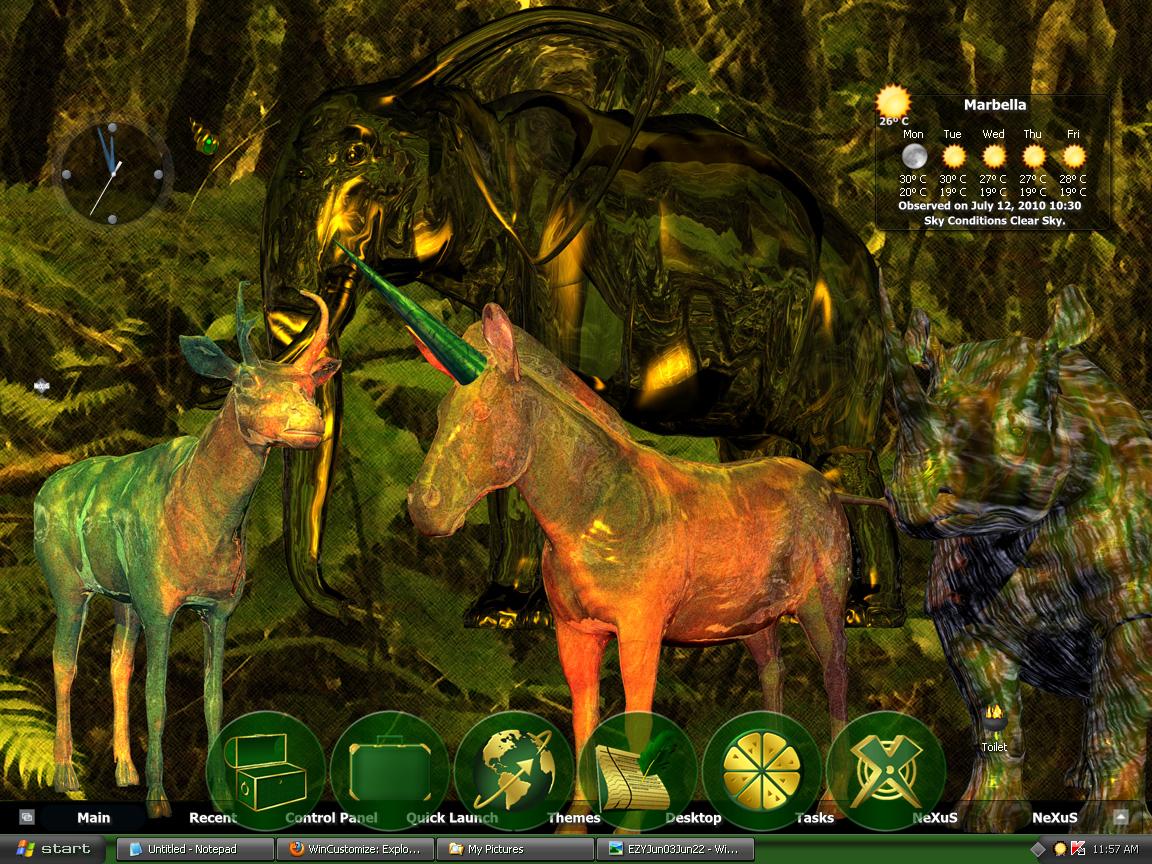1152x864 pixels.
Task: Open the lime slice dock icon
Action: point(761,771)
